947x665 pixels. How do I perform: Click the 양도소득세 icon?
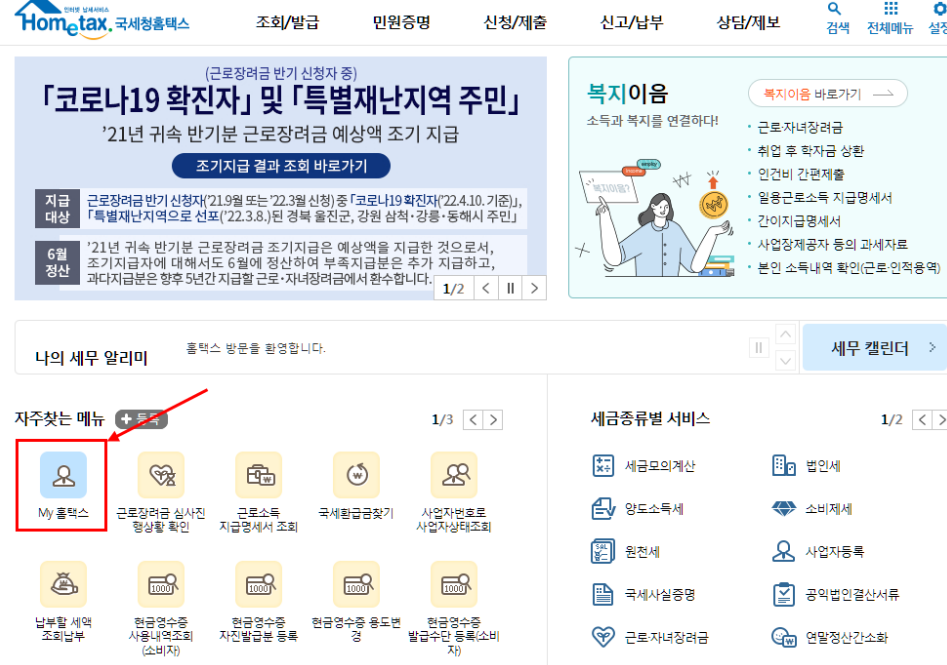pos(603,509)
